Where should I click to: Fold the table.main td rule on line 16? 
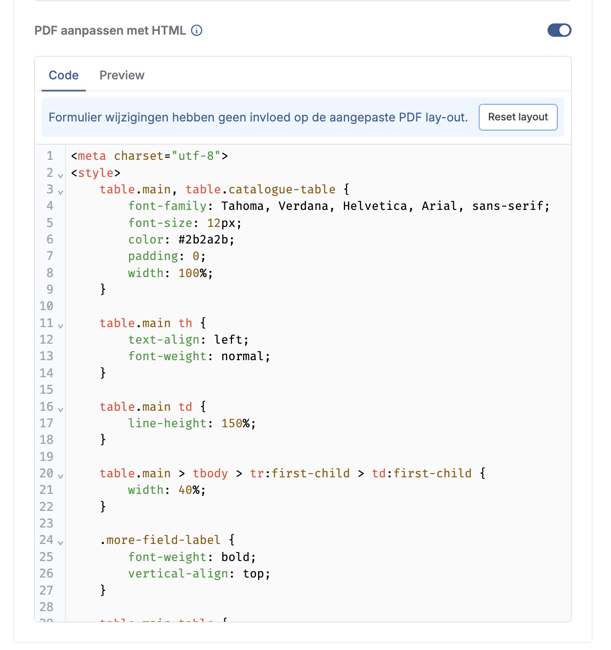click(x=60, y=408)
